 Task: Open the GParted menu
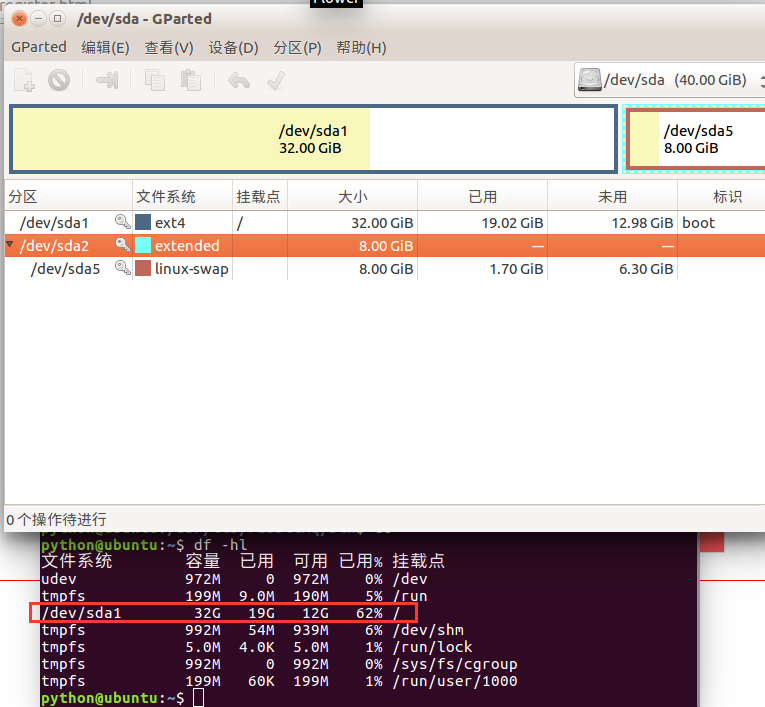[x=39, y=47]
